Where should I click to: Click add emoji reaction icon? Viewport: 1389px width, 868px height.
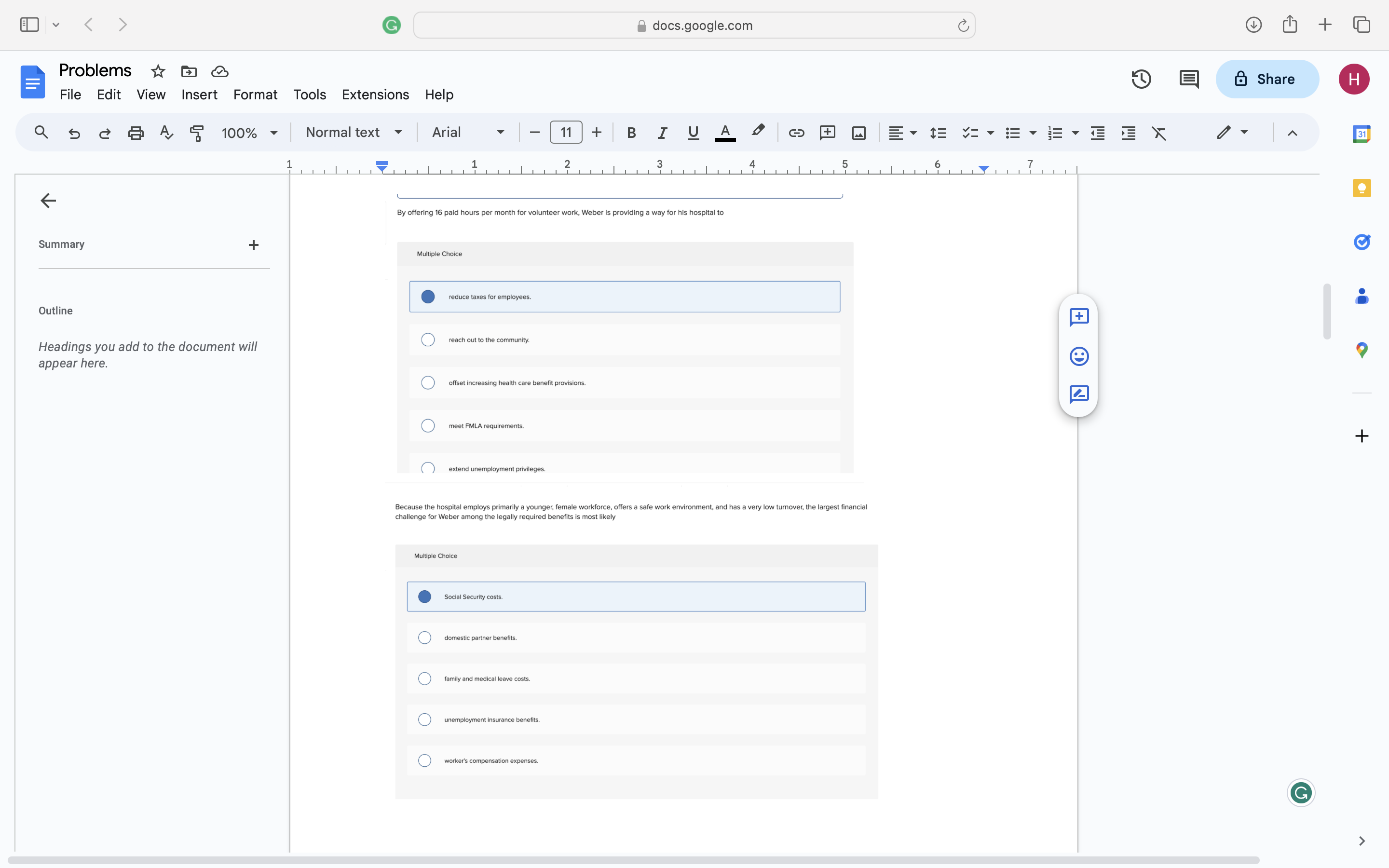click(x=1079, y=356)
